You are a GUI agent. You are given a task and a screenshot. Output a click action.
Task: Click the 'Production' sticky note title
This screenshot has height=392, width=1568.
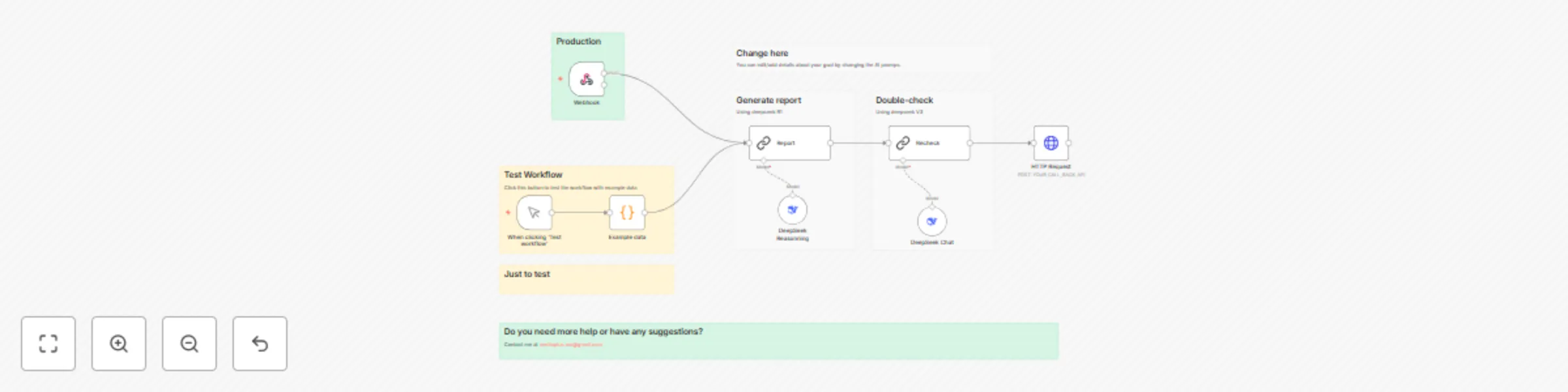[578, 41]
